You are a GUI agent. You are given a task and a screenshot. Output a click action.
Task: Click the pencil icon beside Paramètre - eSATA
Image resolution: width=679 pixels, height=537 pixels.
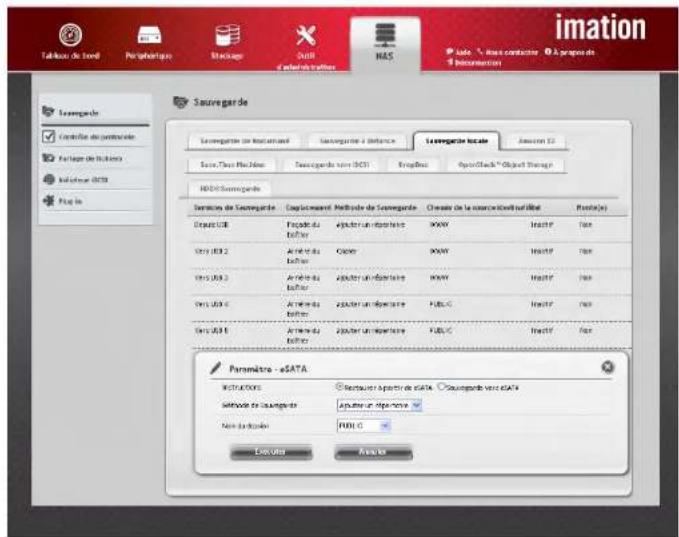click(215, 369)
